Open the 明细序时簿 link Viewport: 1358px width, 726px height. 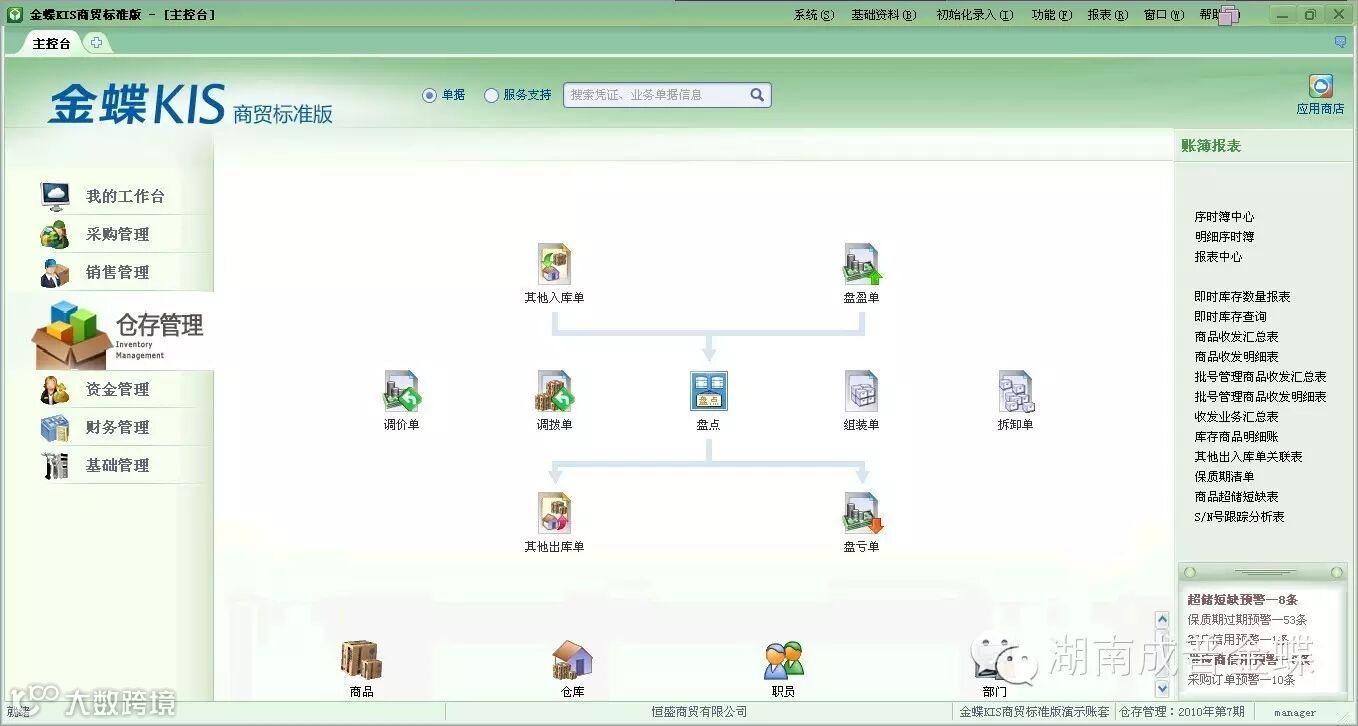tap(1224, 237)
